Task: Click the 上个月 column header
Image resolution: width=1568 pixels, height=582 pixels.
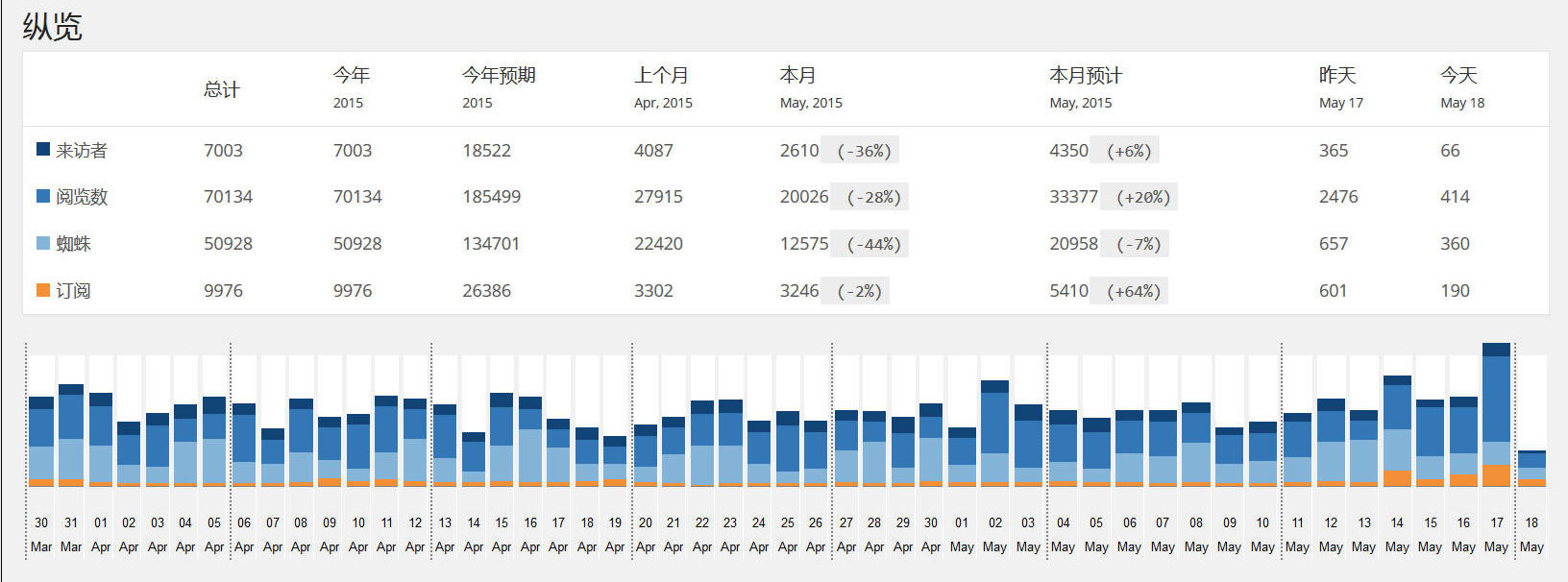Action: (x=661, y=76)
